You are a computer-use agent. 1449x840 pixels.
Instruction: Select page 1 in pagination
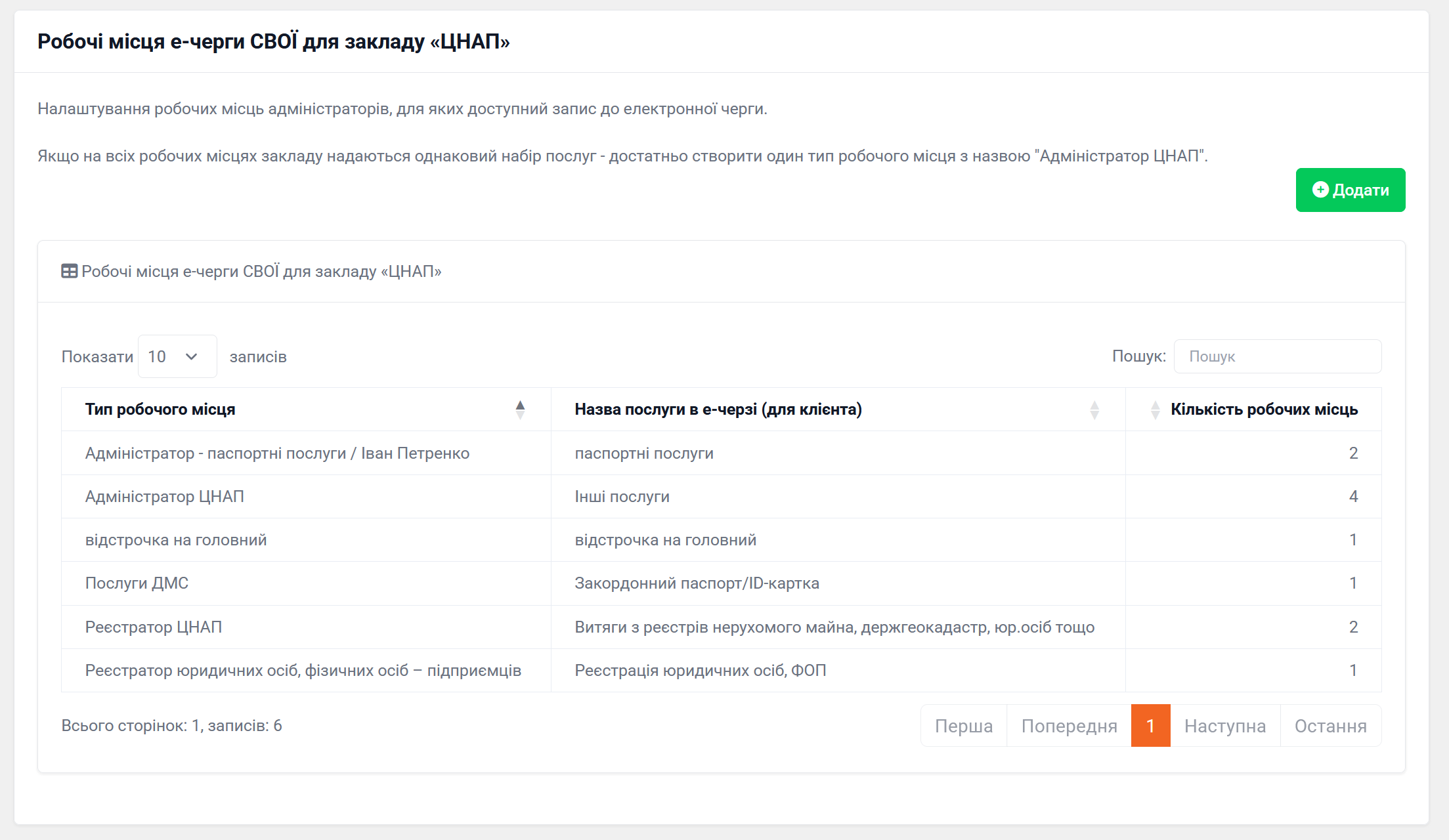pos(1150,726)
